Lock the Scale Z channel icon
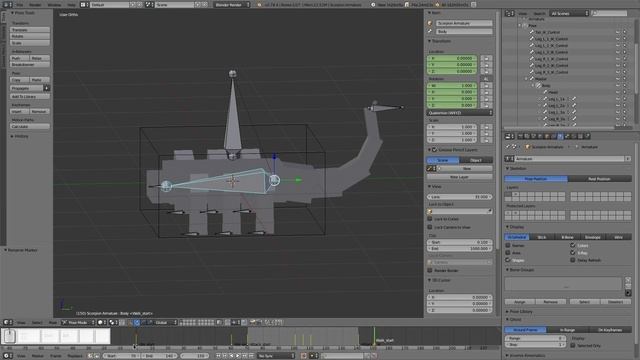 click(486, 140)
